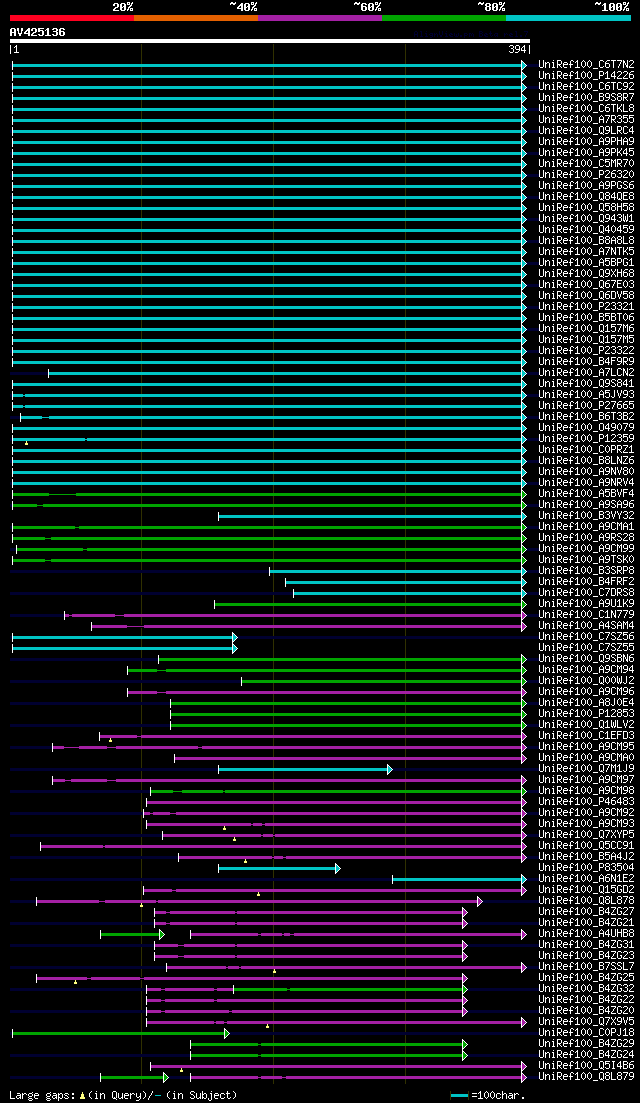
Task: Click the cyan alignment bar for UniRef100_C7SZ55
Action: (x=124, y=649)
